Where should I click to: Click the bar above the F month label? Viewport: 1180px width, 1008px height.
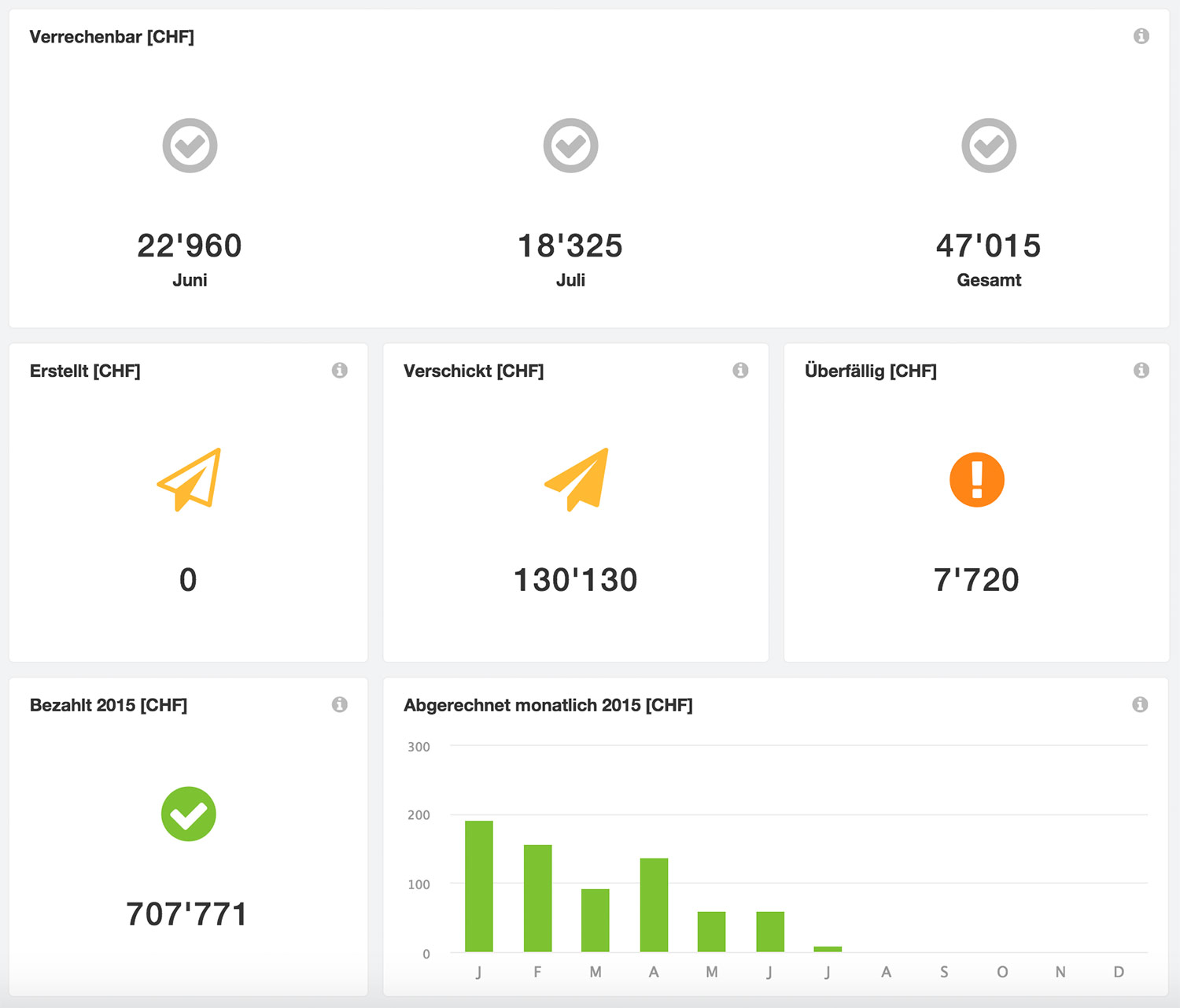[x=538, y=899]
